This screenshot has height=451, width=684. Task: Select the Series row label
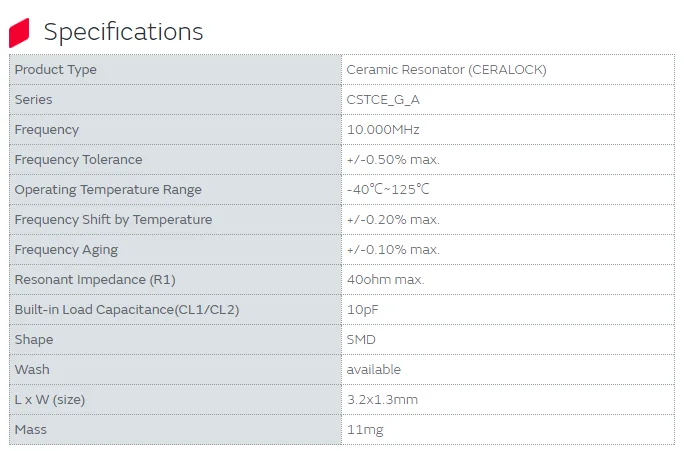[x=34, y=100]
